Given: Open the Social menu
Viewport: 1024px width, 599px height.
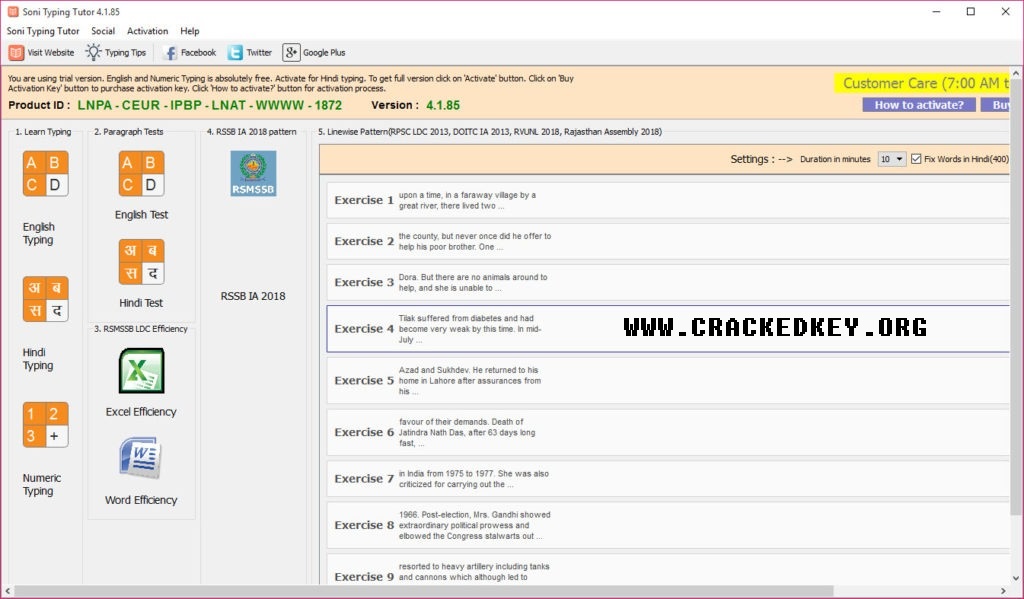Looking at the screenshot, I should pos(103,31).
